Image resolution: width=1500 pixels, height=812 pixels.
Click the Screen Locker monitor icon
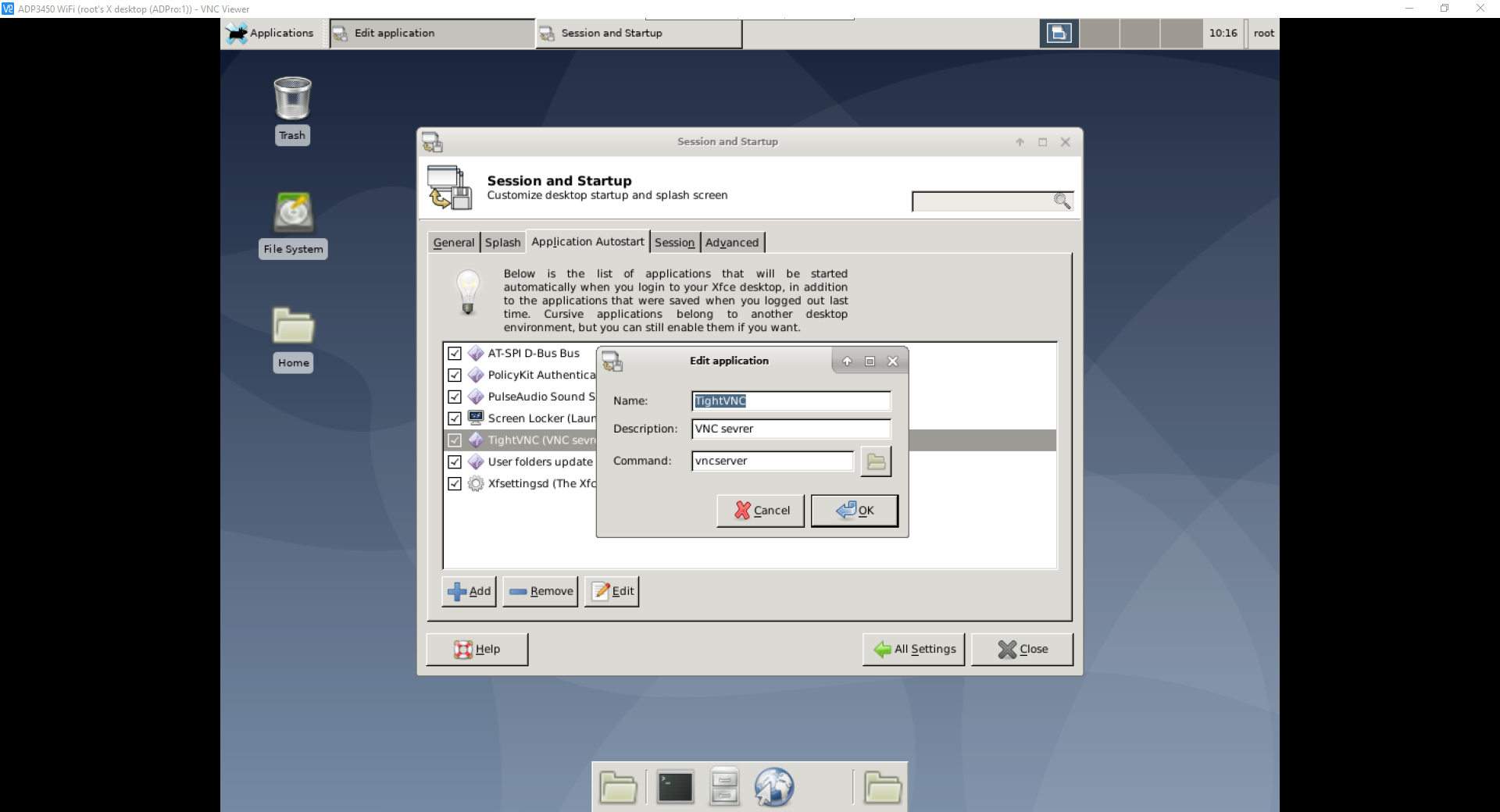(x=476, y=418)
